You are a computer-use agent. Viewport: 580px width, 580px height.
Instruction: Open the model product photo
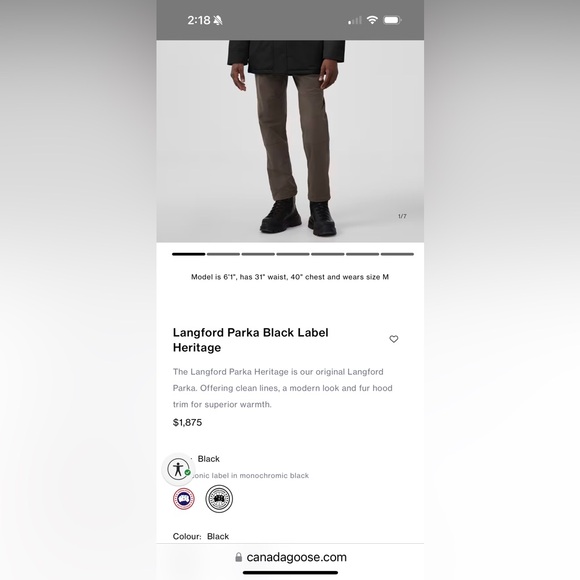click(290, 141)
